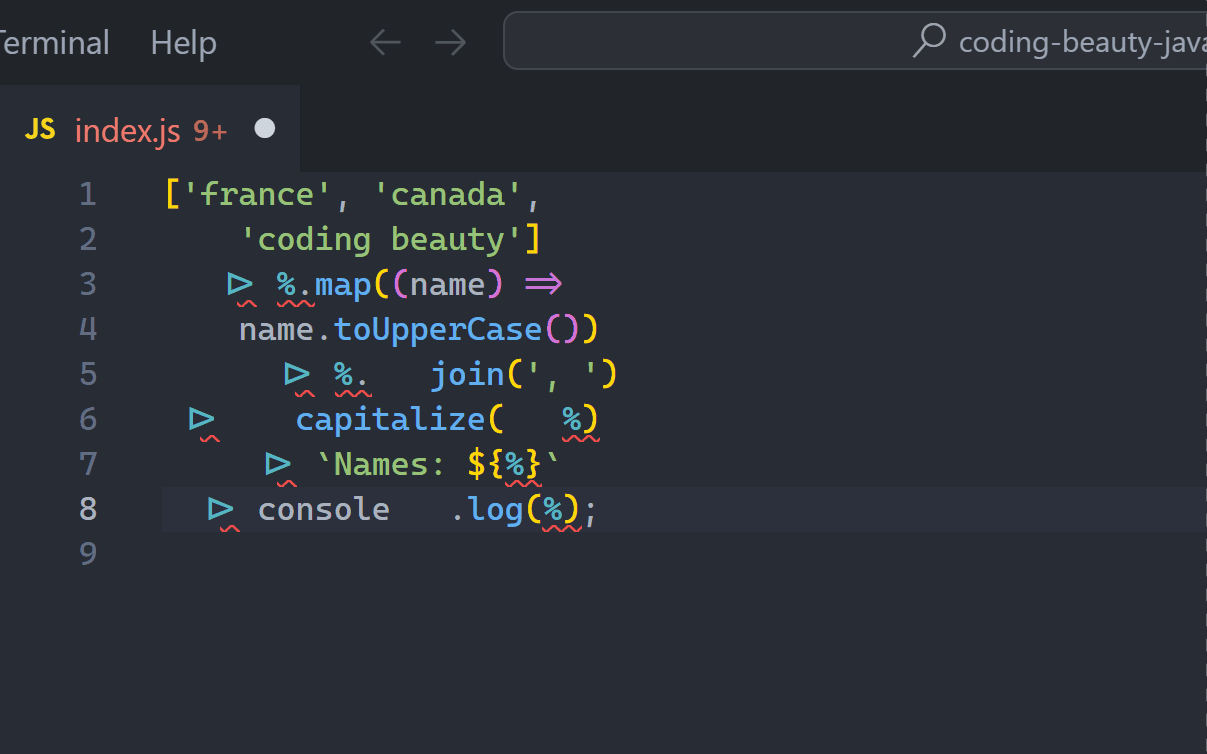
Task: Place cursor in the toUpperCase method
Action: coord(438,329)
